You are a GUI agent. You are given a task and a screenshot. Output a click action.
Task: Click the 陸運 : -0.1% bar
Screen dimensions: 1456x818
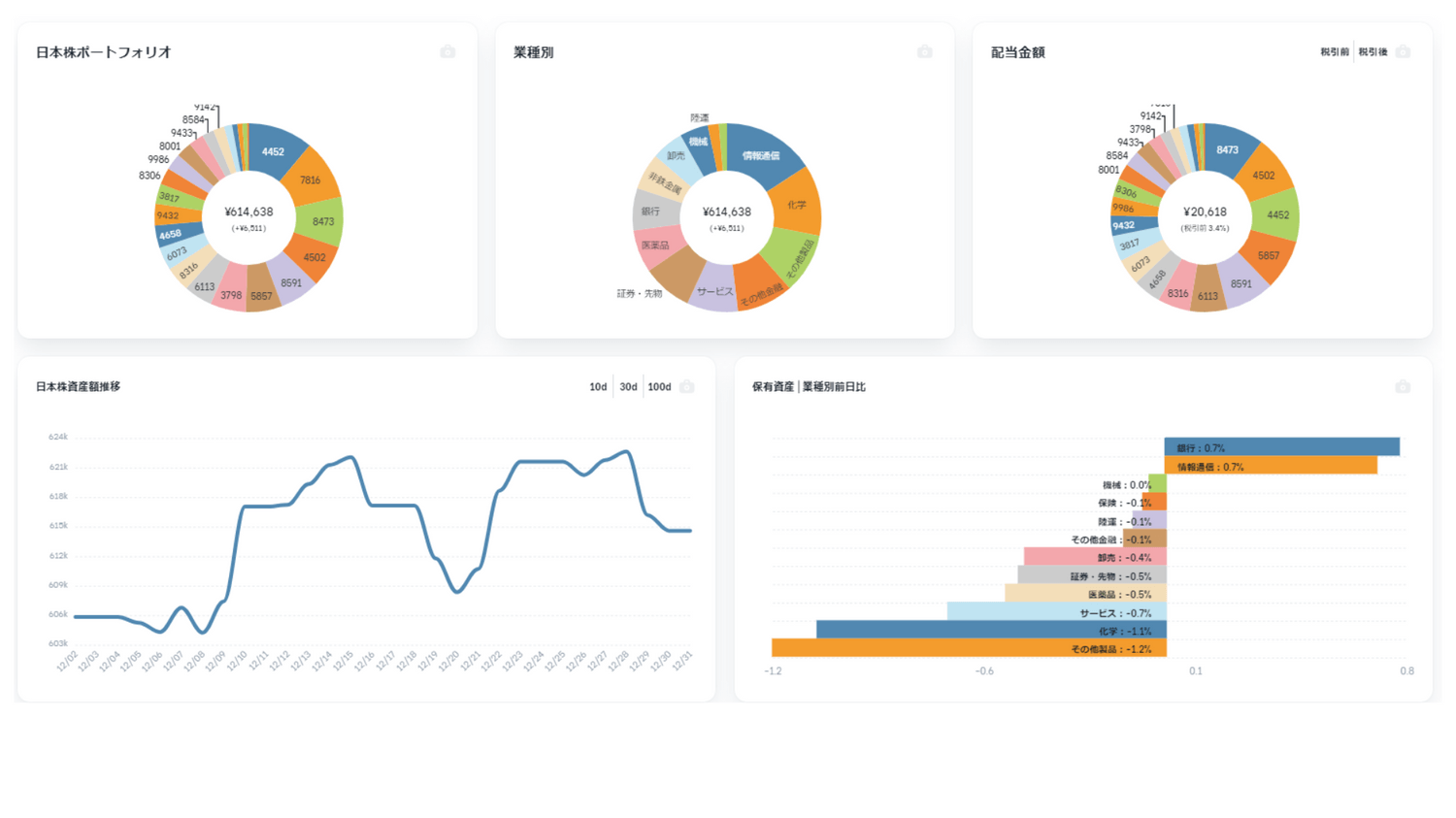pos(1149,520)
